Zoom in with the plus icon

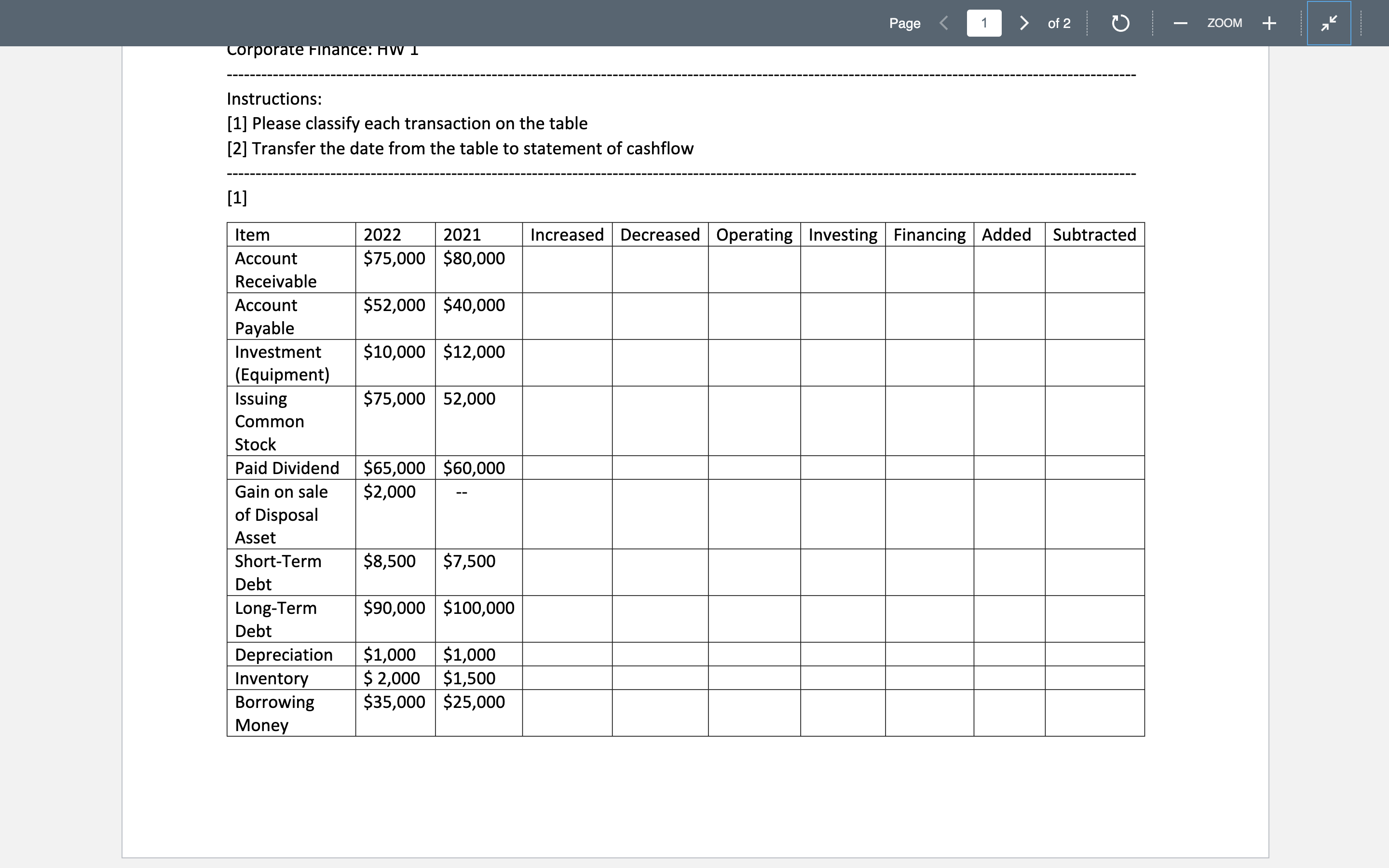coord(1269,23)
